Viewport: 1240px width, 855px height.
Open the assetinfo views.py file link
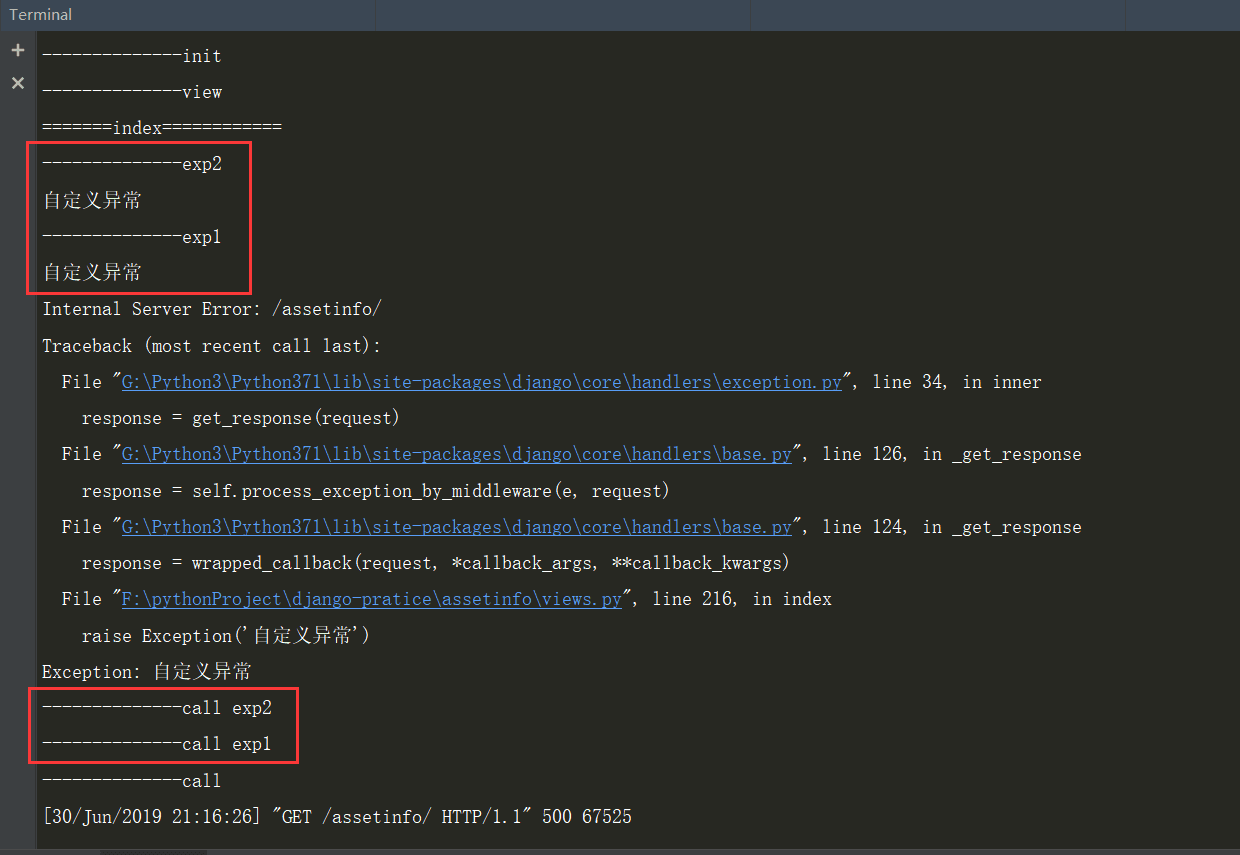(x=372, y=599)
